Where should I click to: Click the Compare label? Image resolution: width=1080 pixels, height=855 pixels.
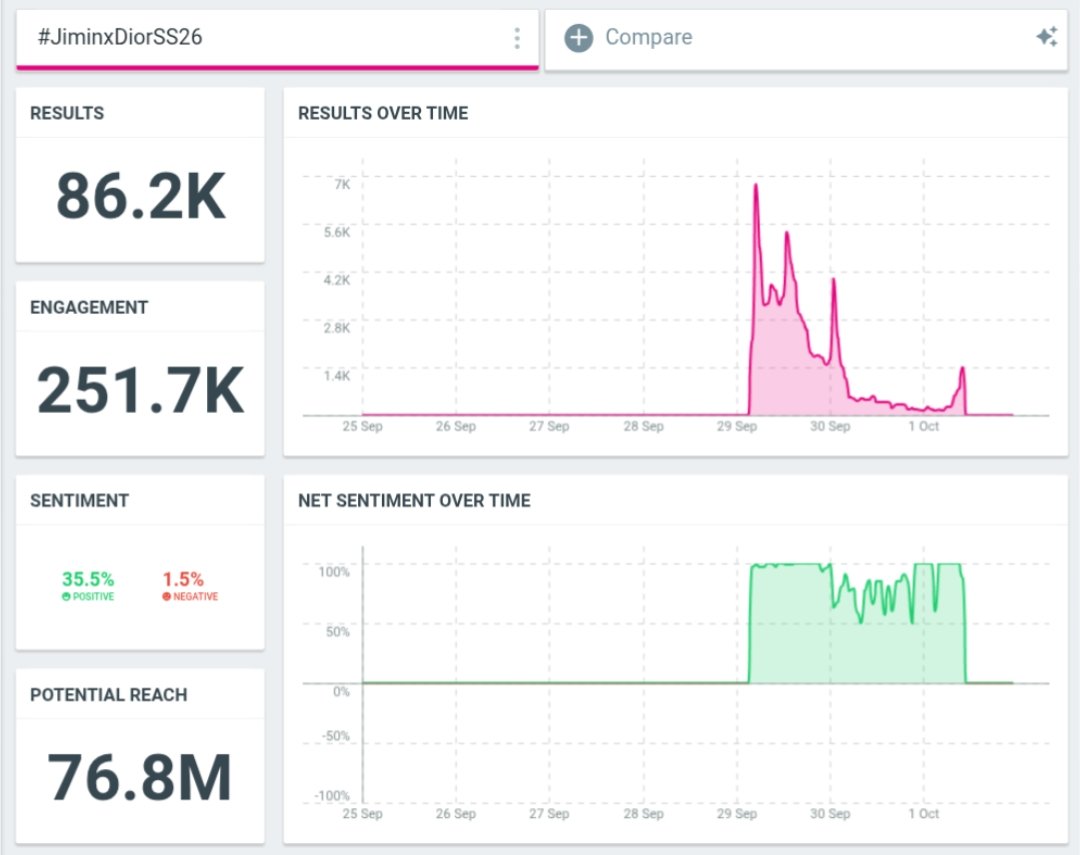tap(649, 37)
